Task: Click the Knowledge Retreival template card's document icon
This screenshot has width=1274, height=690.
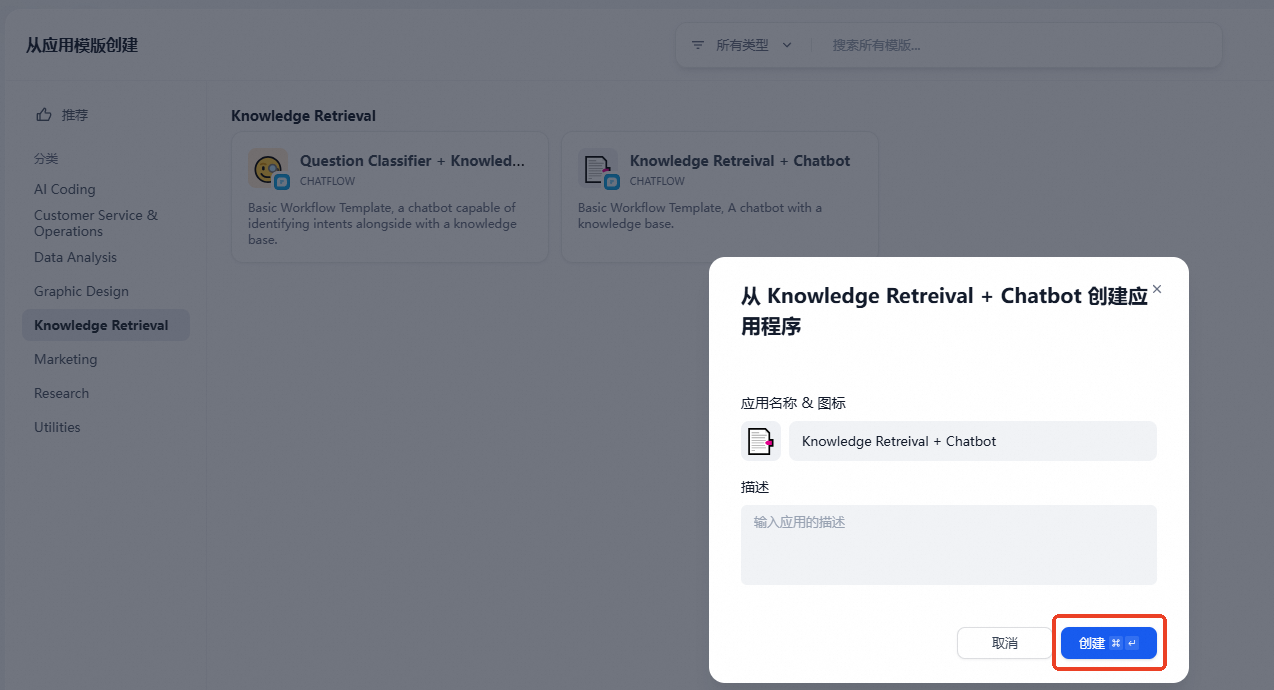Action: pyautogui.click(x=597, y=168)
